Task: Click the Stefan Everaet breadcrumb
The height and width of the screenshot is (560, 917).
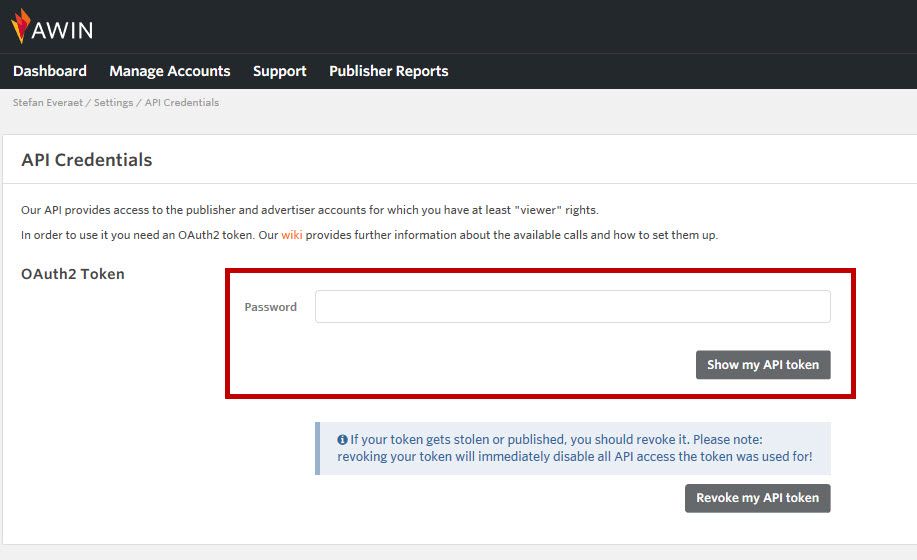Action: pos(47,102)
